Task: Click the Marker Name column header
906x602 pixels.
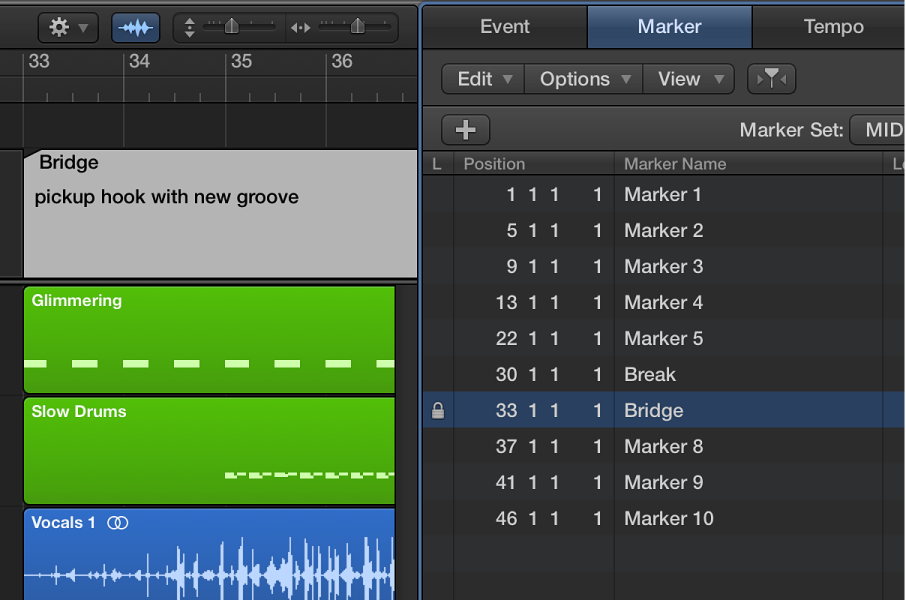Action: 675,164
